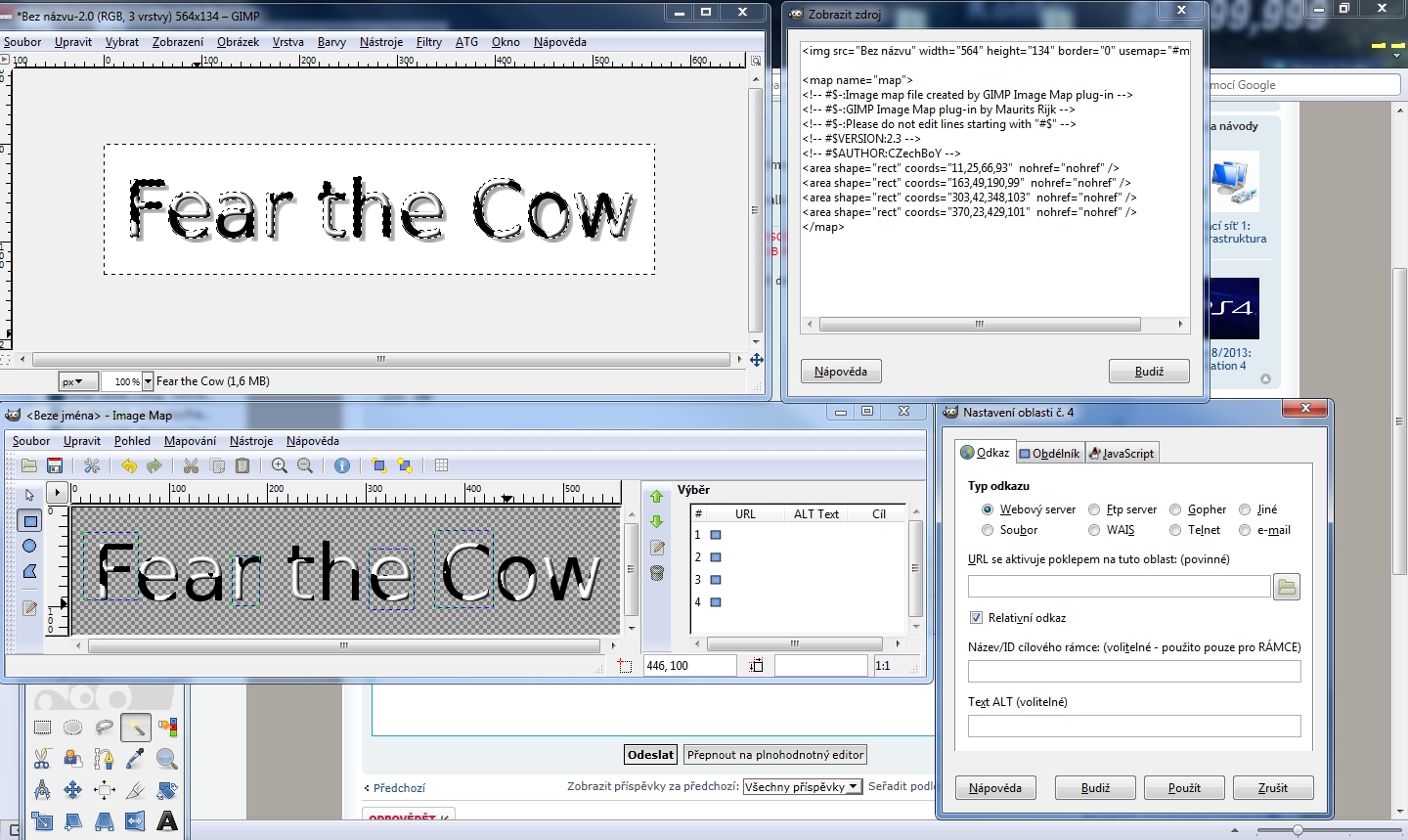Image resolution: width=1408 pixels, height=840 pixels.
Task: Toggle Relativní odkaz checkbox
Action: [x=976, y=618]
